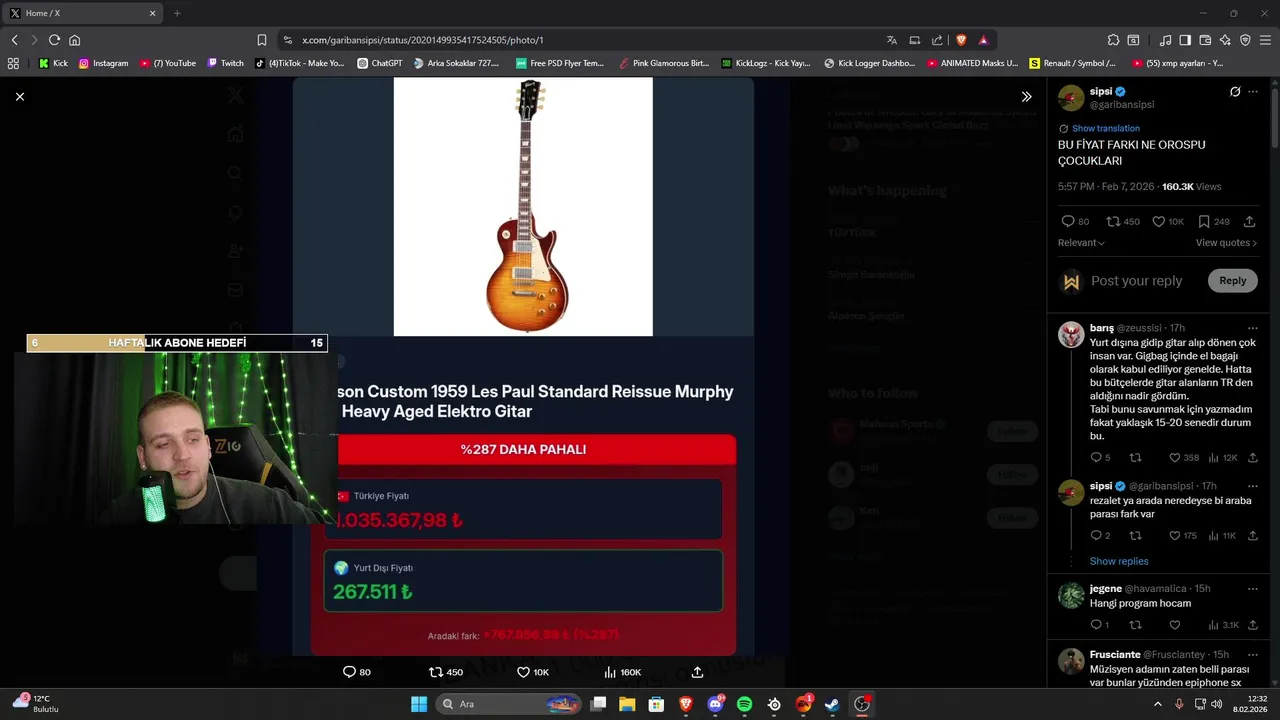
Task: Click the Post your reply field
Action: click(x=1137, y=281)
